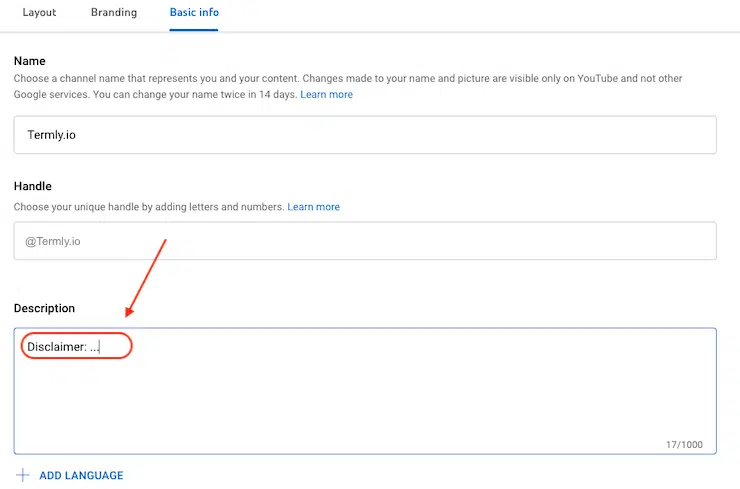The image size is (740, 489).
Task: Click the 17/1000 character counter
Action: click(685, 444)
